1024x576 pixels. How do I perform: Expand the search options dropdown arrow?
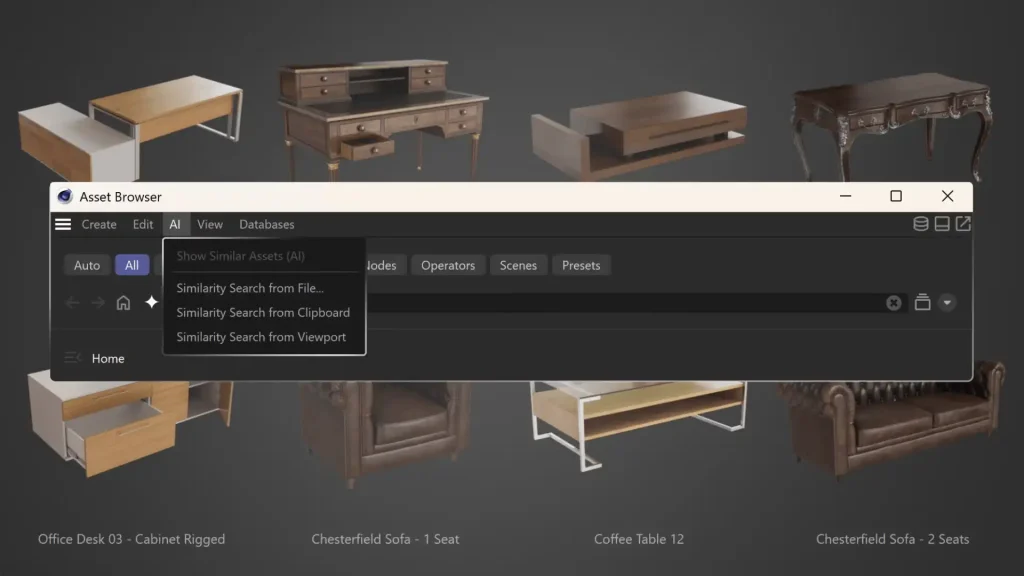pyautogui.click(x=947, y=303)
